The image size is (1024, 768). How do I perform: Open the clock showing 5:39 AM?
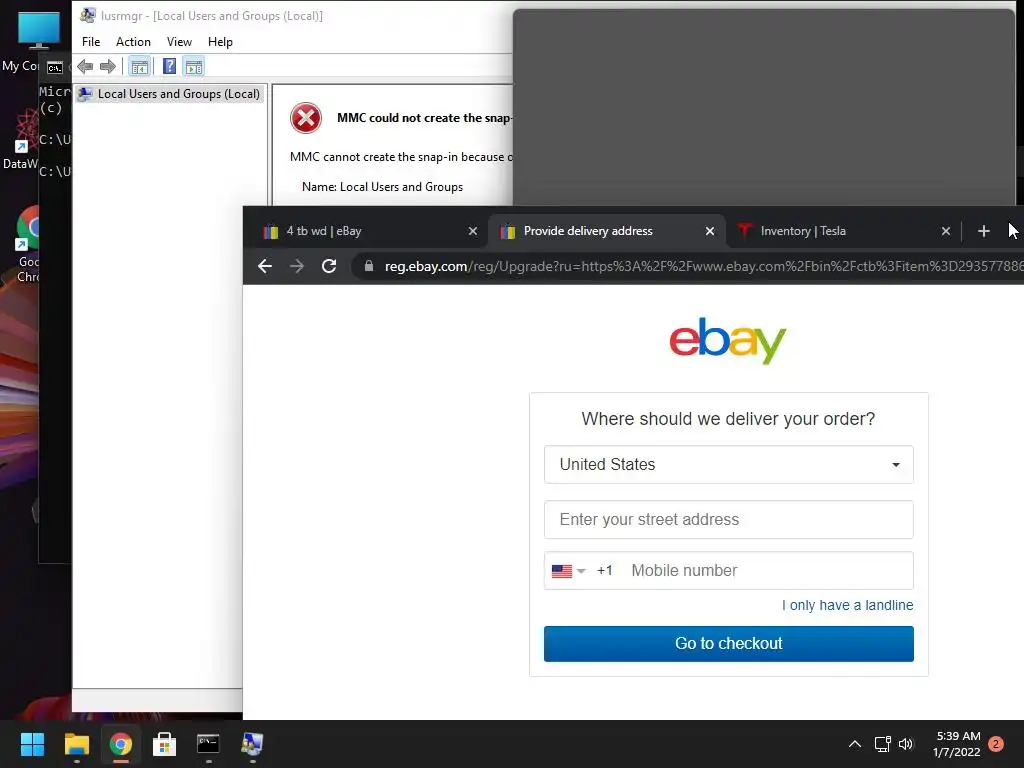tap(957, 744)
